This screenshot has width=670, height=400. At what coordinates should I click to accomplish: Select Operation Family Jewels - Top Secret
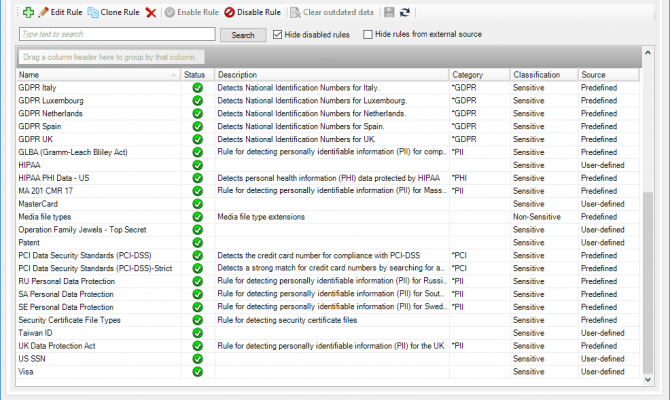82,229
